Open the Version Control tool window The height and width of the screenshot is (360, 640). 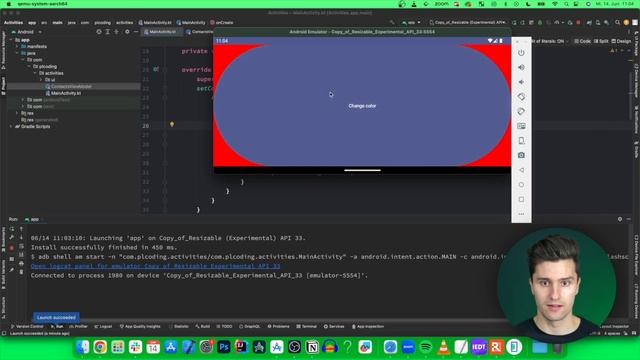pyautogui.click(x=27, y=327)
